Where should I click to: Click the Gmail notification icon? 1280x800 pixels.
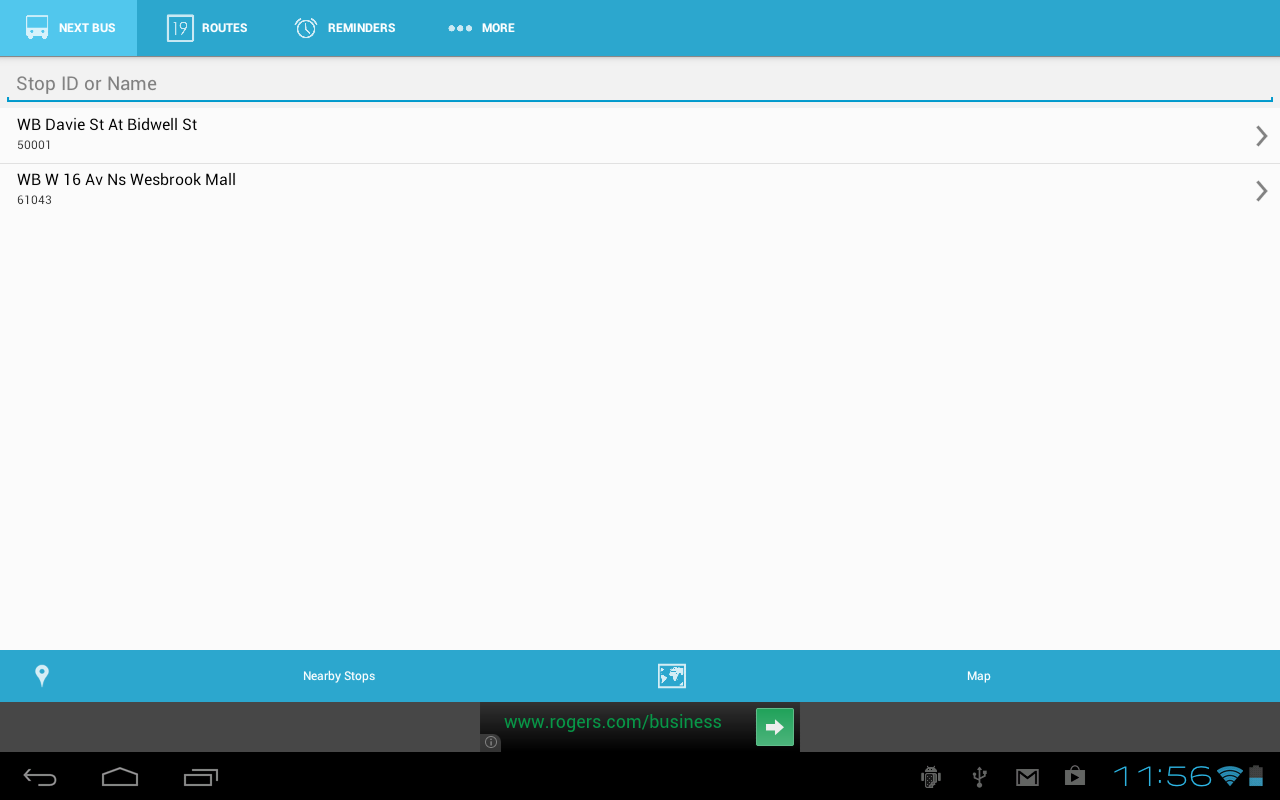coord(1027,777)
